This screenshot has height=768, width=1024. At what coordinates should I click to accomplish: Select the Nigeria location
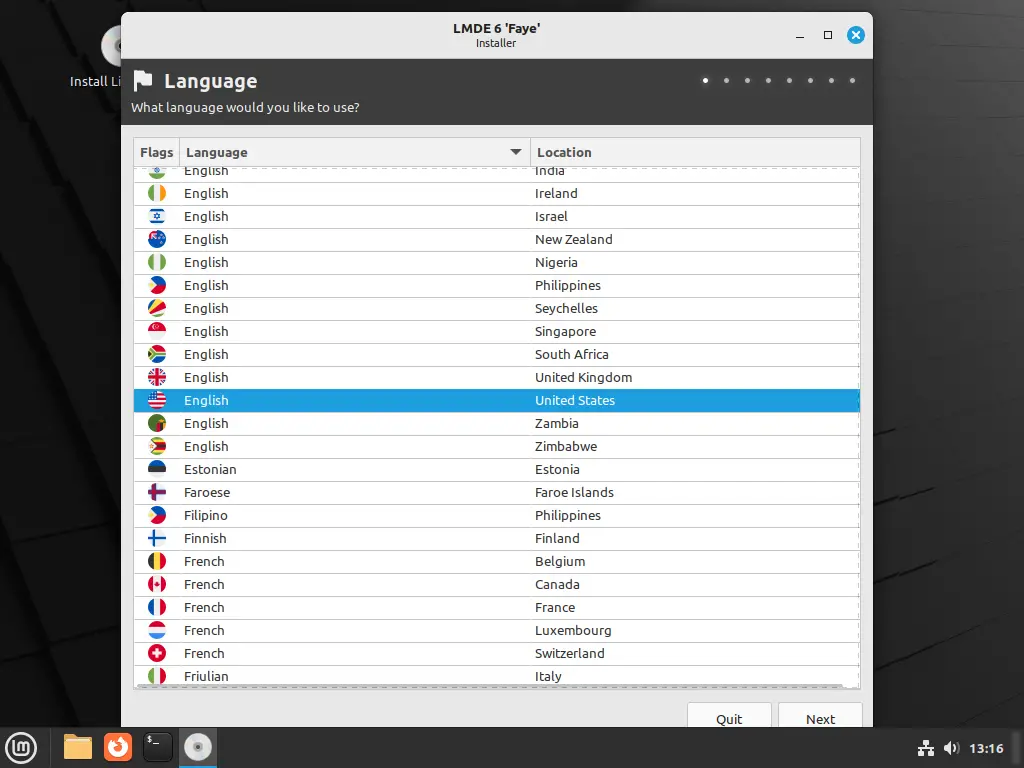[x=556, y=262]
